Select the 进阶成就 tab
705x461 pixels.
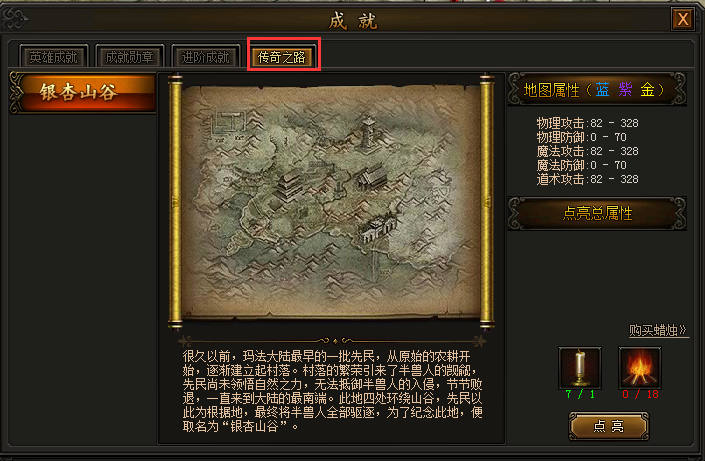205,57
